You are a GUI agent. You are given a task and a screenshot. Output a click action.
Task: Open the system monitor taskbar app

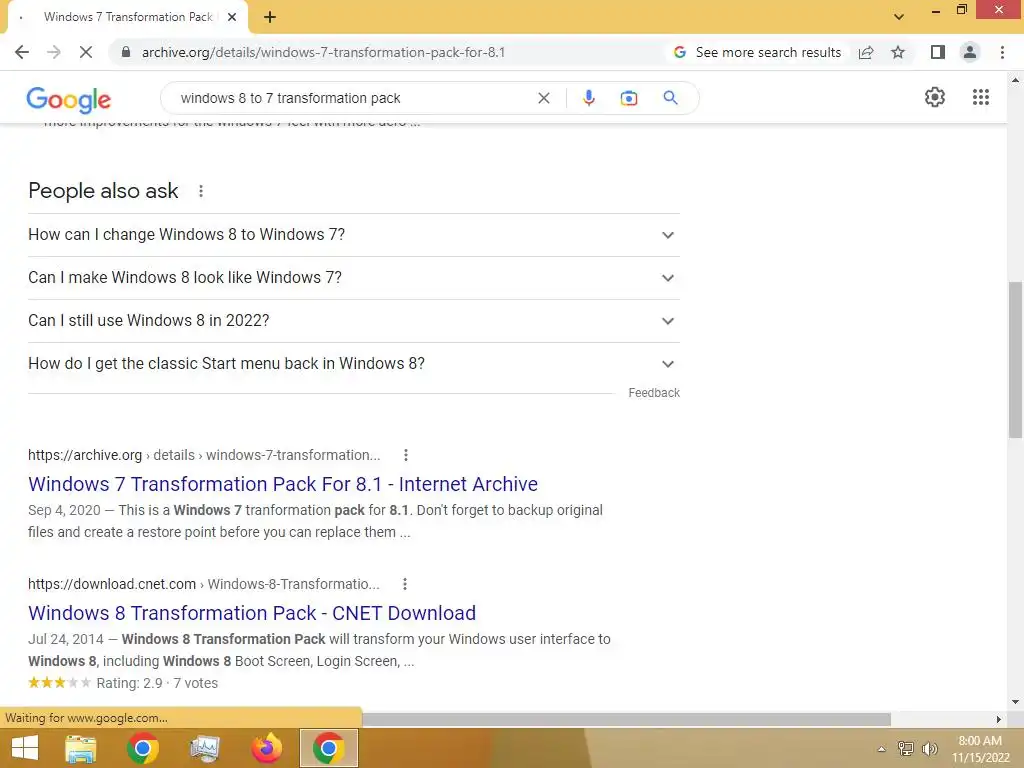pyautogui.click(x=204, y=748)
